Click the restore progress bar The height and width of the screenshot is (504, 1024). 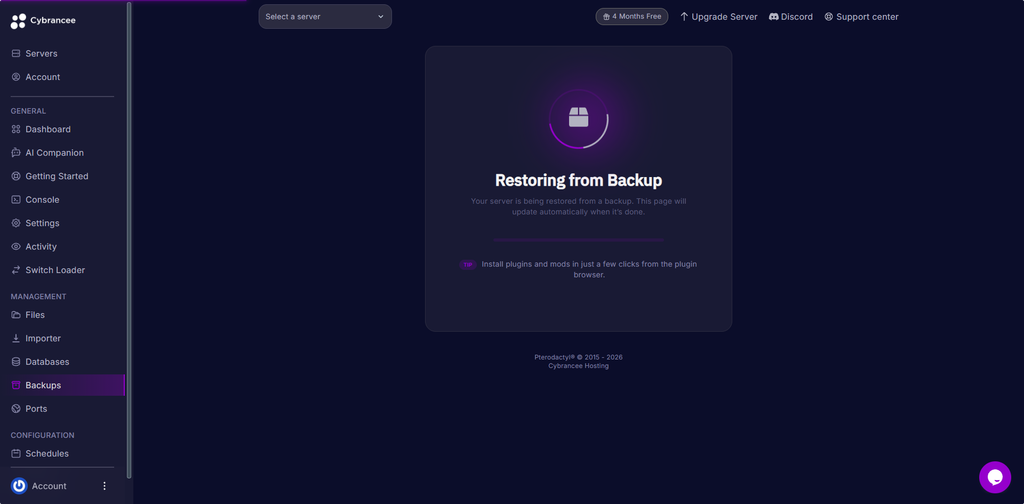579,240
